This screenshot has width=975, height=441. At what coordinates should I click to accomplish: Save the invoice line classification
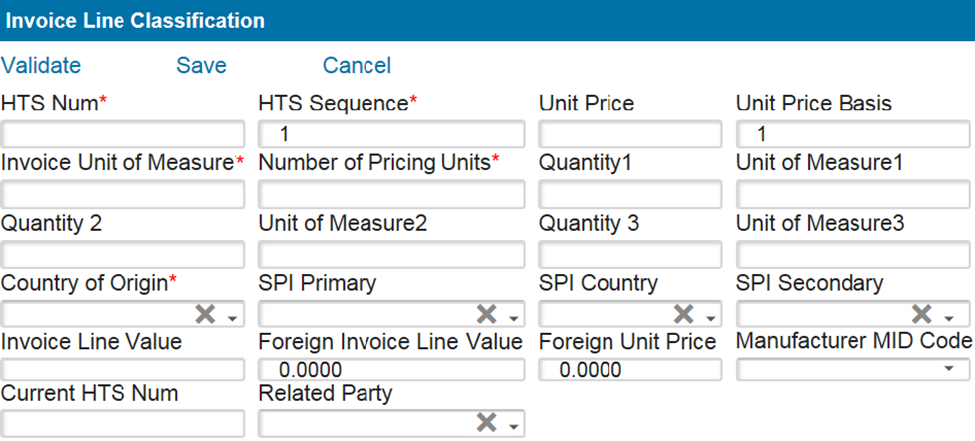tap(201, 66)
